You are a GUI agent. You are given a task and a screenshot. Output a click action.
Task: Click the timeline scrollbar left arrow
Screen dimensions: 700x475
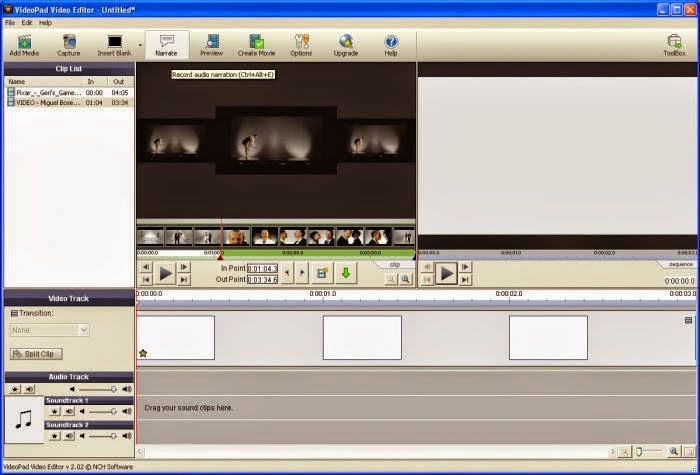click(x=141, y=452)
